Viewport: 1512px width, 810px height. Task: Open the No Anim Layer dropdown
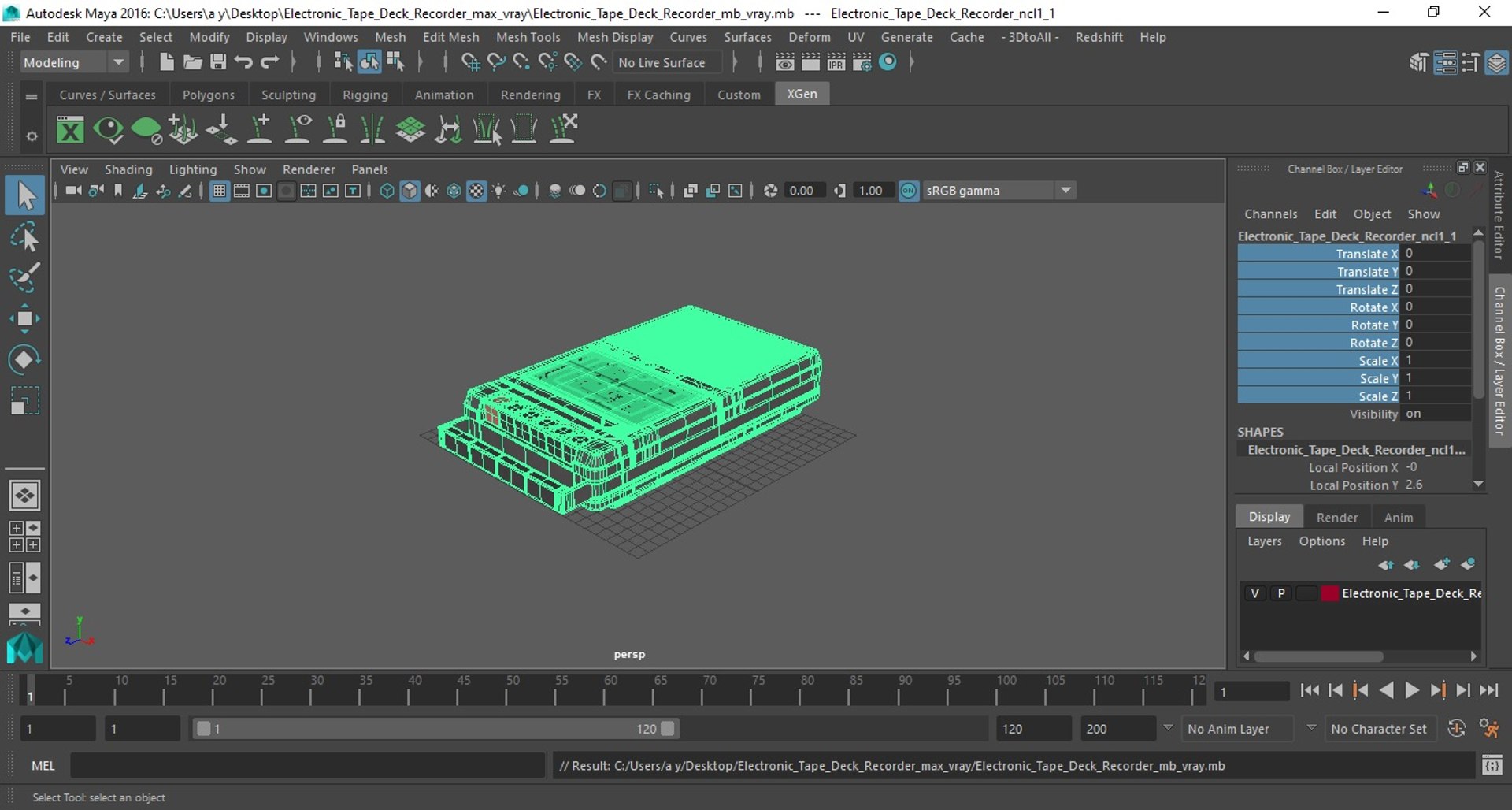click(1239, 729)
